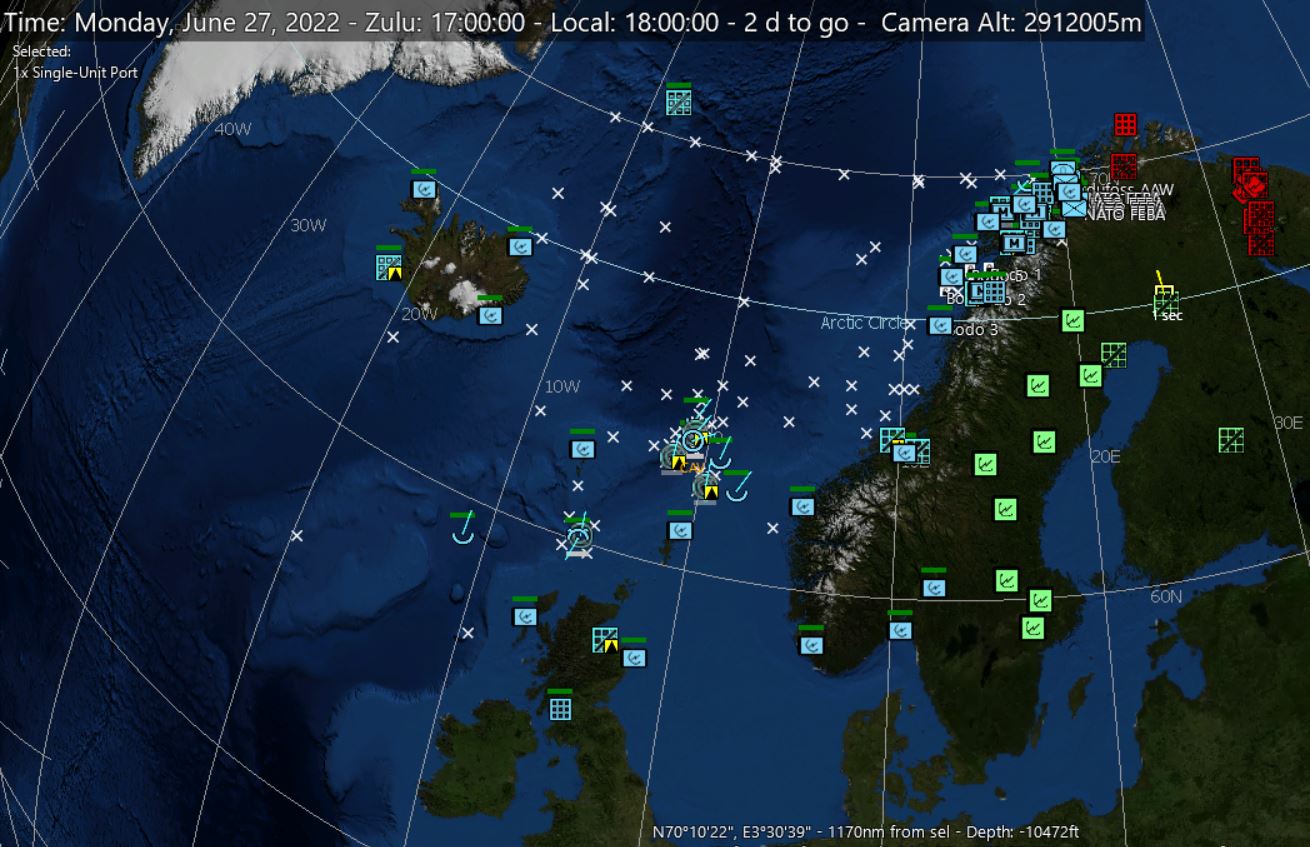This screenshot has width=1310, height=847.
Task: Click the "40W" longitude label
Action: click(x=233, y=129)
